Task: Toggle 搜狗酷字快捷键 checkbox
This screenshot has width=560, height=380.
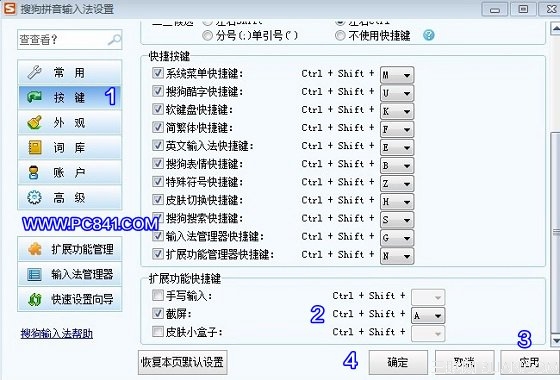Action: point(158,91)
